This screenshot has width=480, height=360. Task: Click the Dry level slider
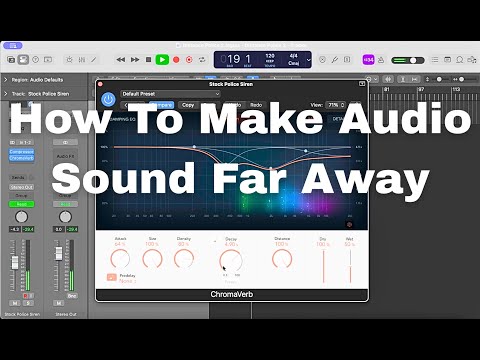point(323,266)
